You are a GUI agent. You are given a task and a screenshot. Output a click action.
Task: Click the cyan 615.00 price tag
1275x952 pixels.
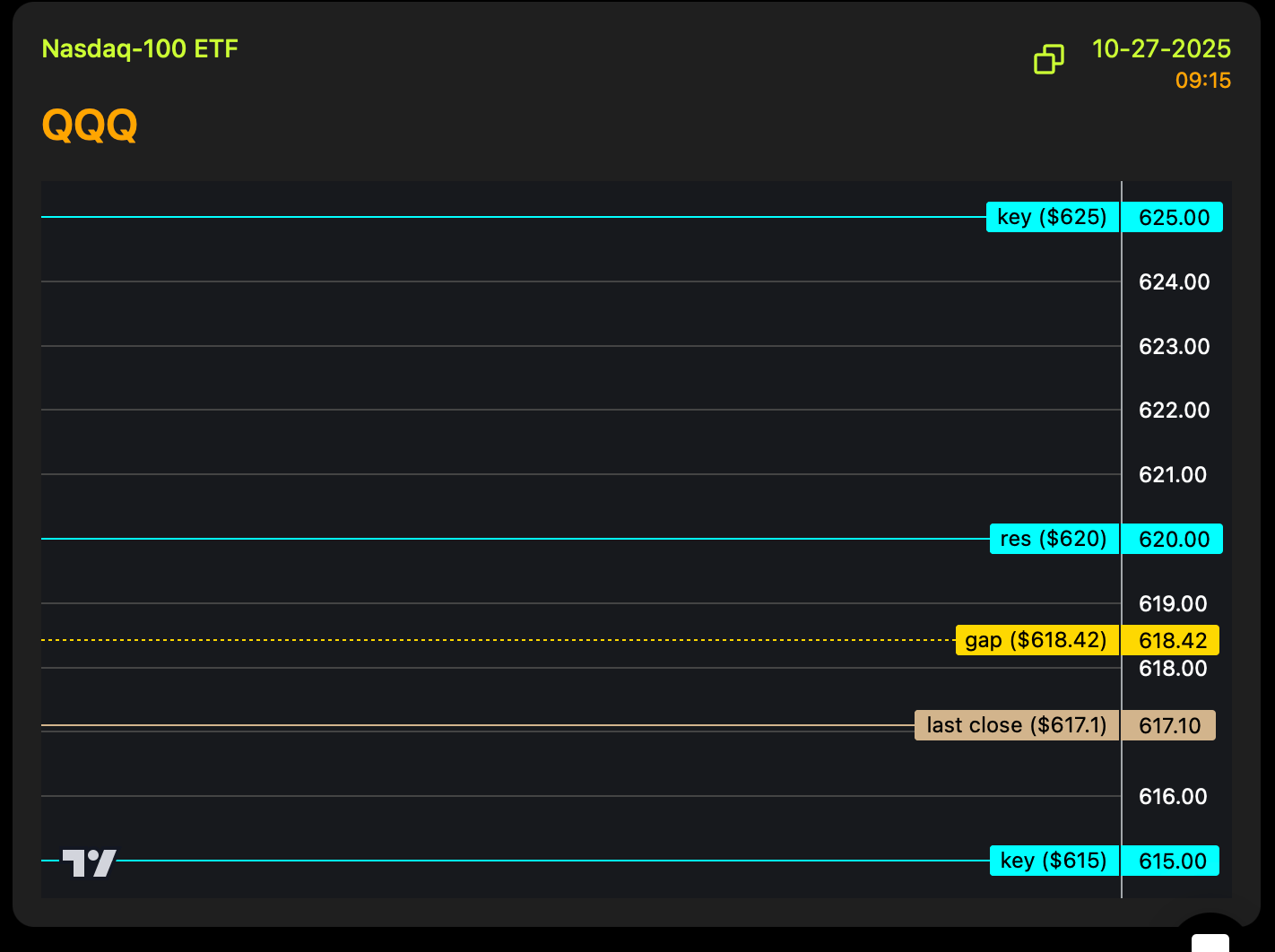point(1171,861)
